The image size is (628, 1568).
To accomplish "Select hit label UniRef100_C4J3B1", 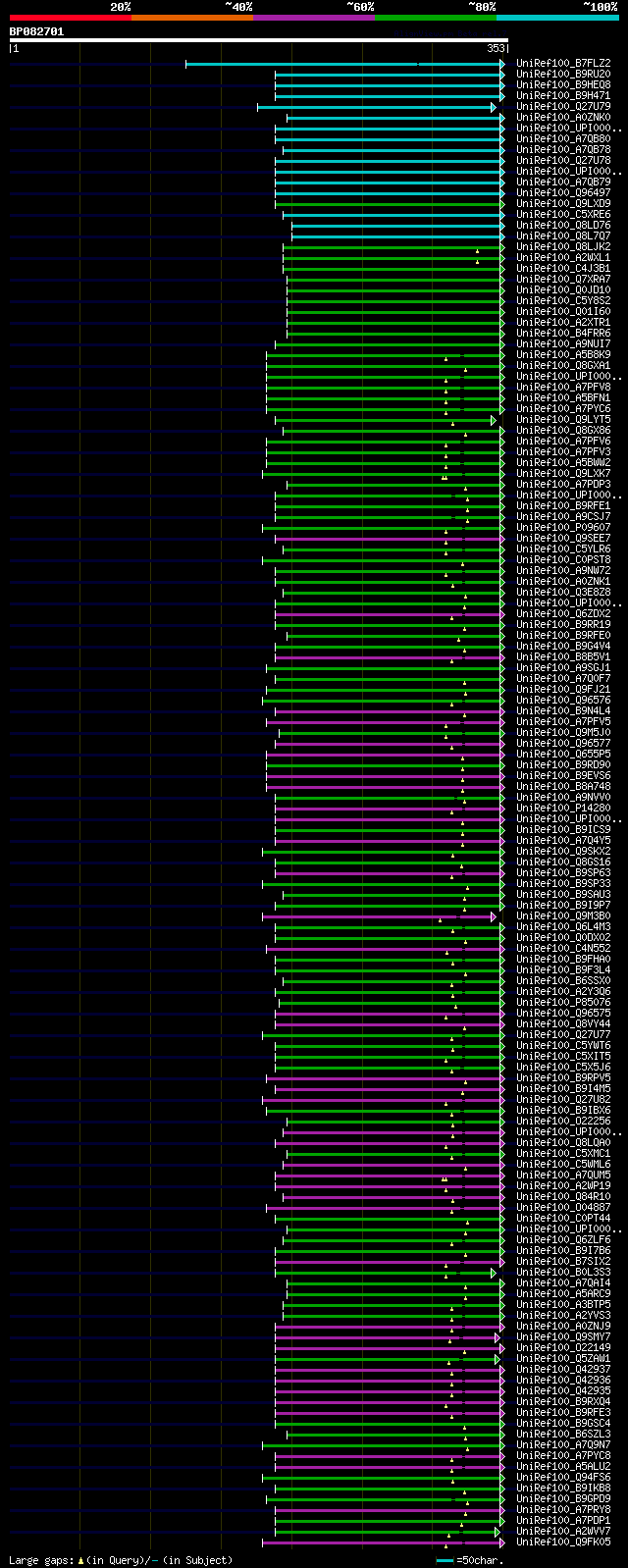I will [563, 269].
